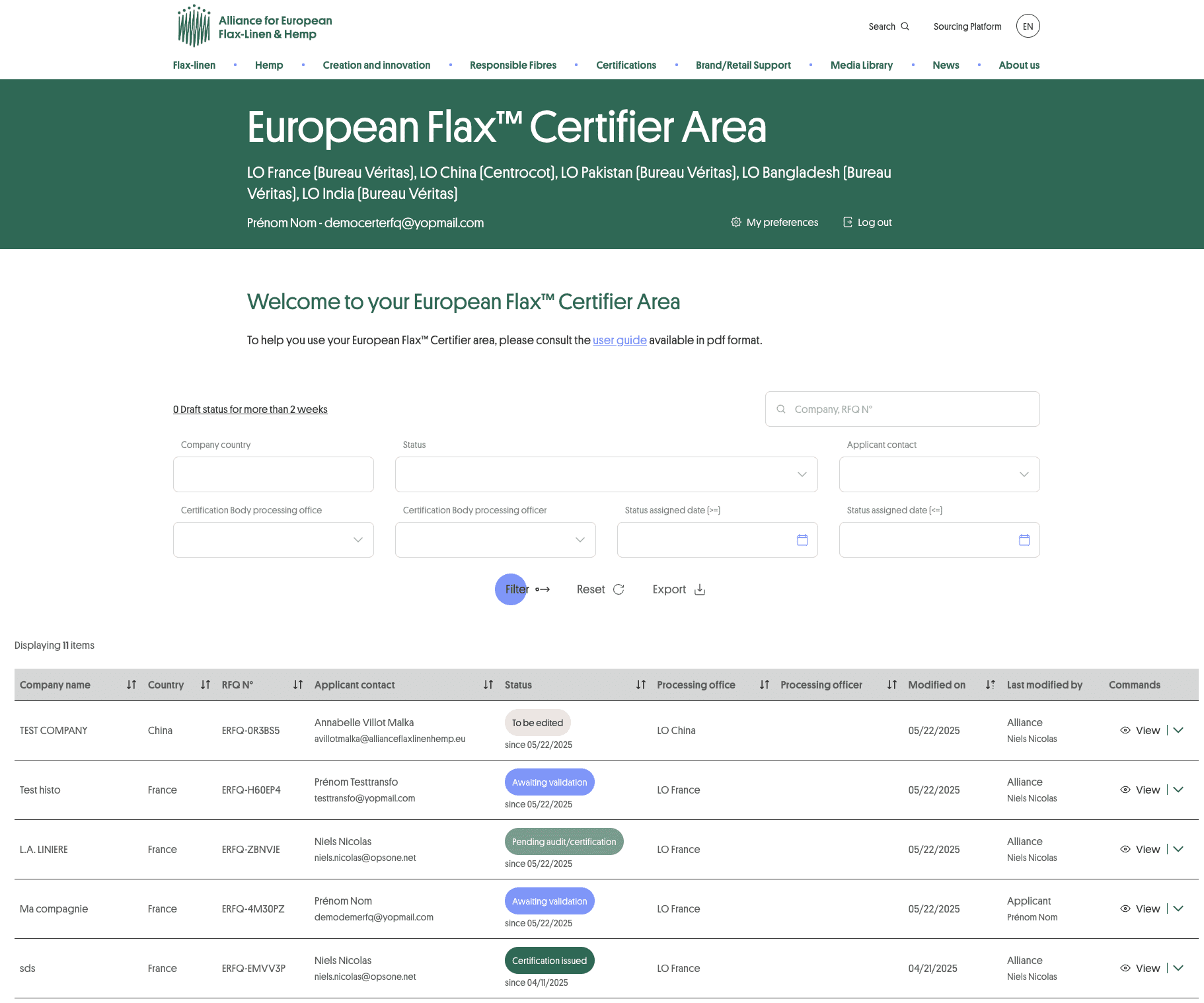The image size is (1204, 1003).
Task: Click the Export download icon
Action: click(x=700, y=589)
